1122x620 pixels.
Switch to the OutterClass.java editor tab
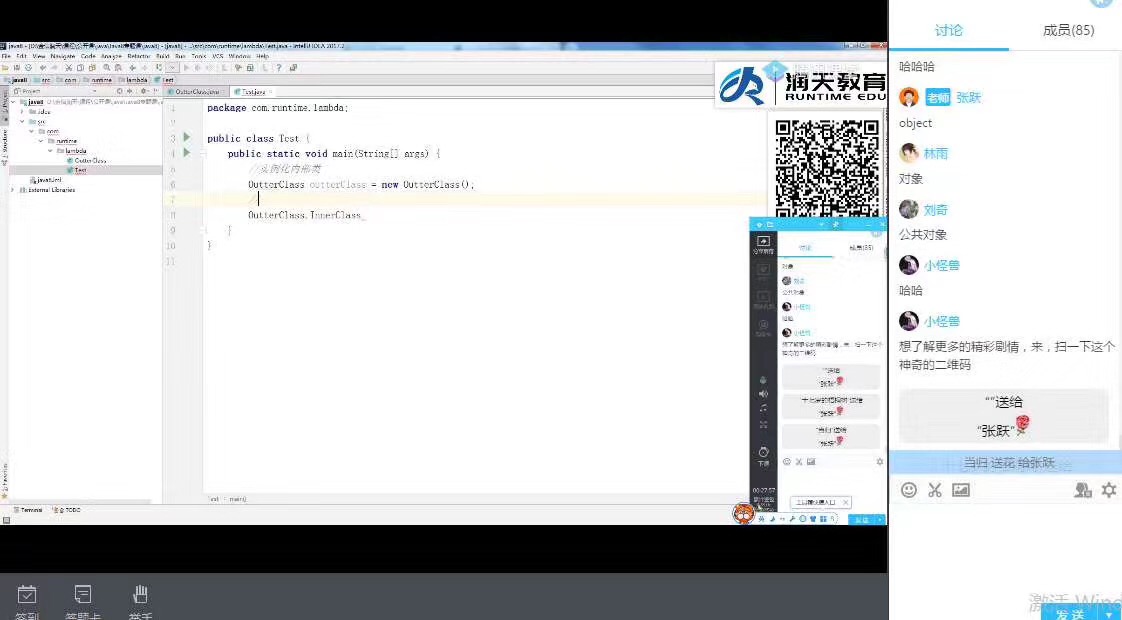click(x=196, y=91)
